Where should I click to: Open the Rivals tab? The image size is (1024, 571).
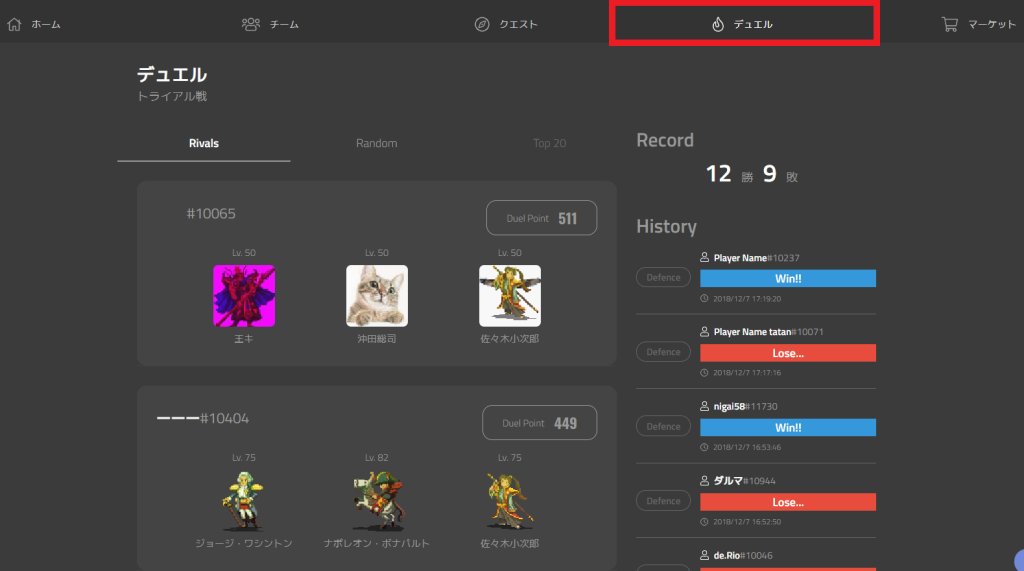click(204, 143)
